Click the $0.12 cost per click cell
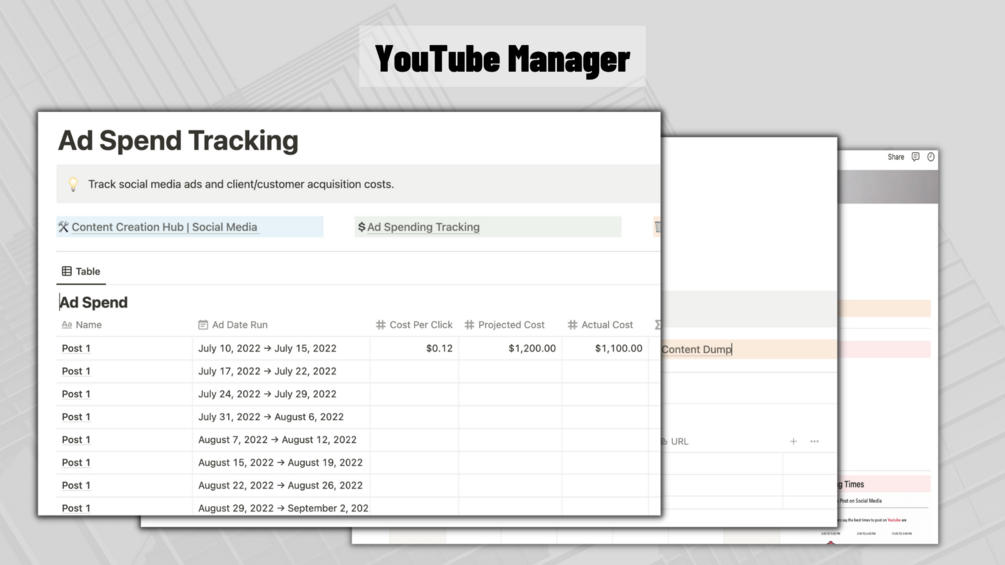Viewport: 1005px width, 565px height. (414, 348)
